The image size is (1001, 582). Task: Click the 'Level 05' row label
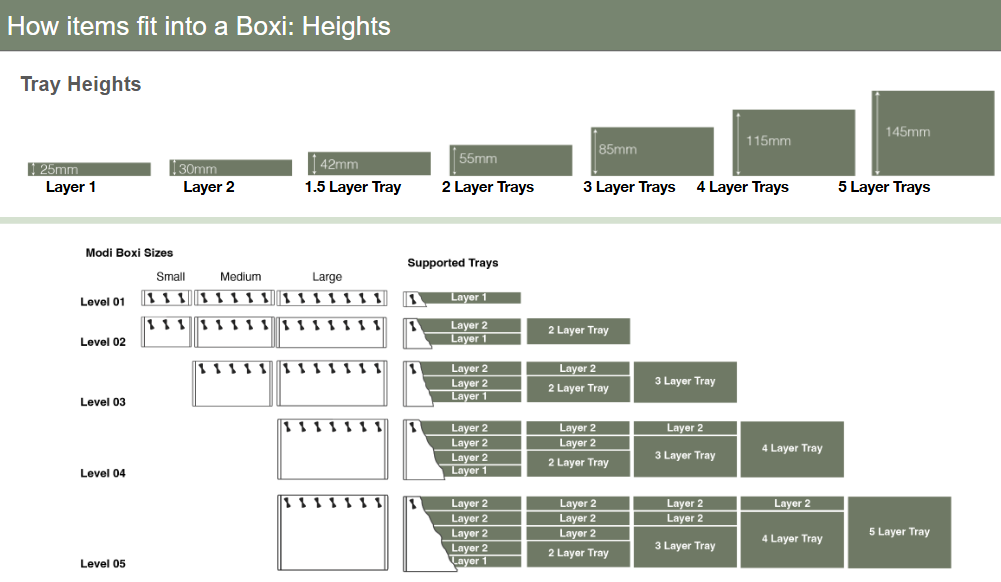pos(103,564)
